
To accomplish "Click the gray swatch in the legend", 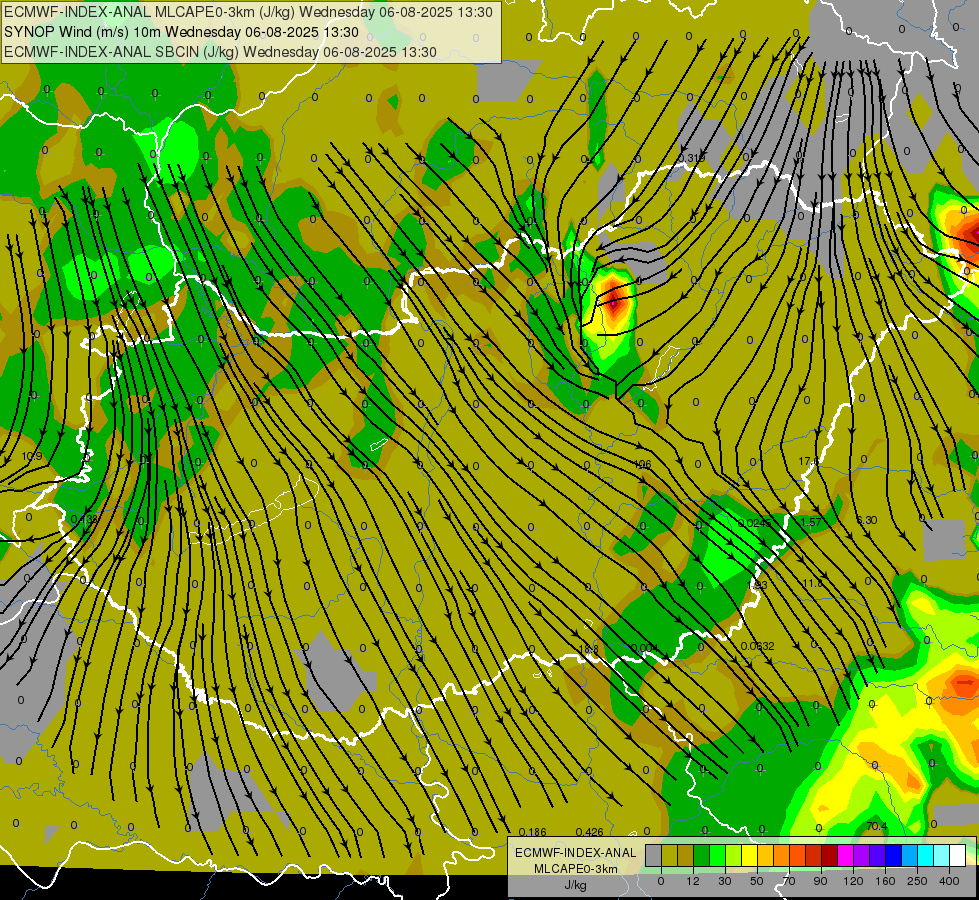I will pos(654,855).
